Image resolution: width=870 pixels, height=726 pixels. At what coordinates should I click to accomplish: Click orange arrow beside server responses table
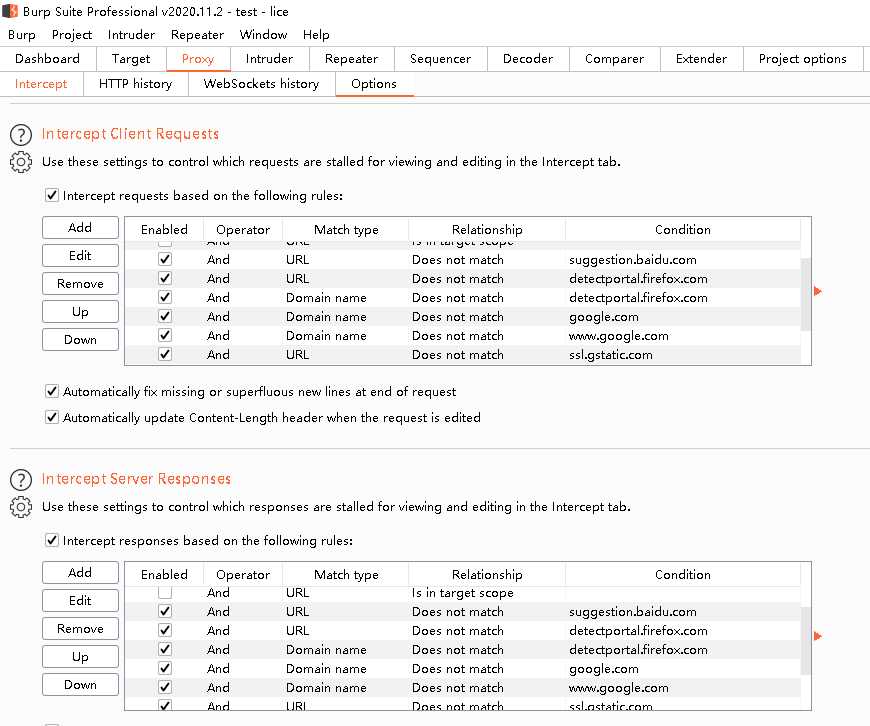click(x=817, y=636)
